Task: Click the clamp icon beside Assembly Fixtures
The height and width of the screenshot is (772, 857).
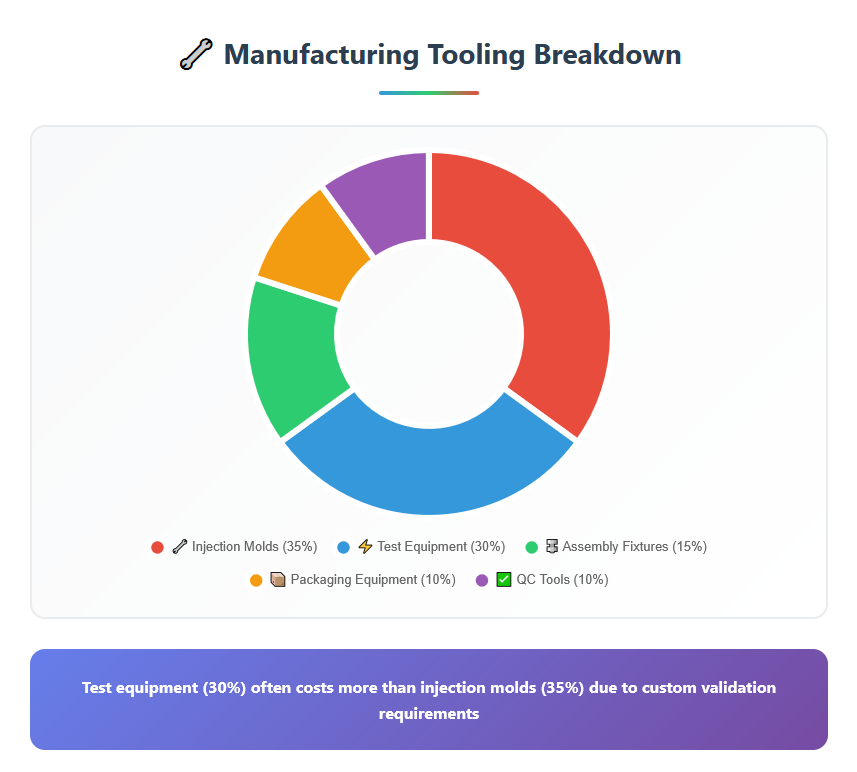Action: pos(551,547)
